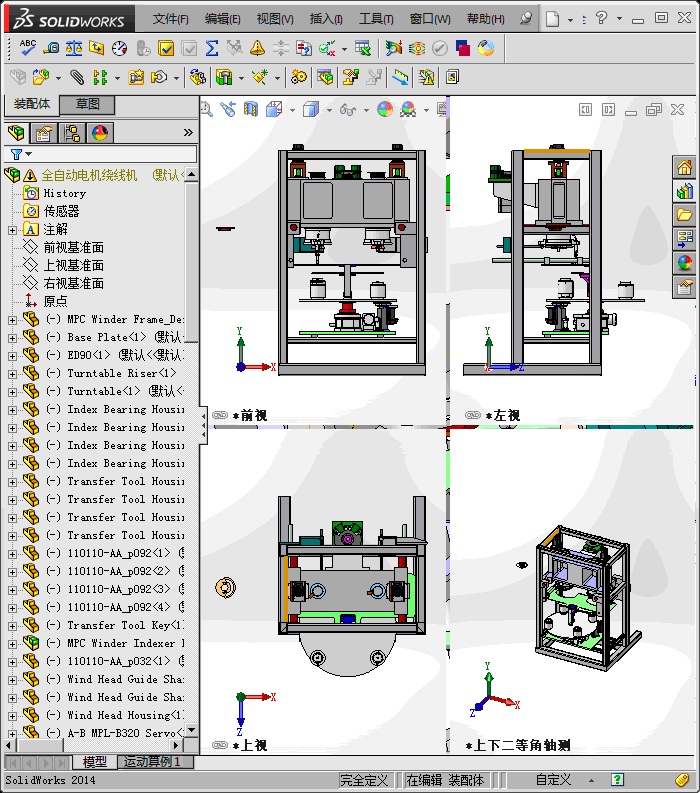Switch to the 草图 tab
700x793 pixels.
pyautogui.click(x=88, y=104)
